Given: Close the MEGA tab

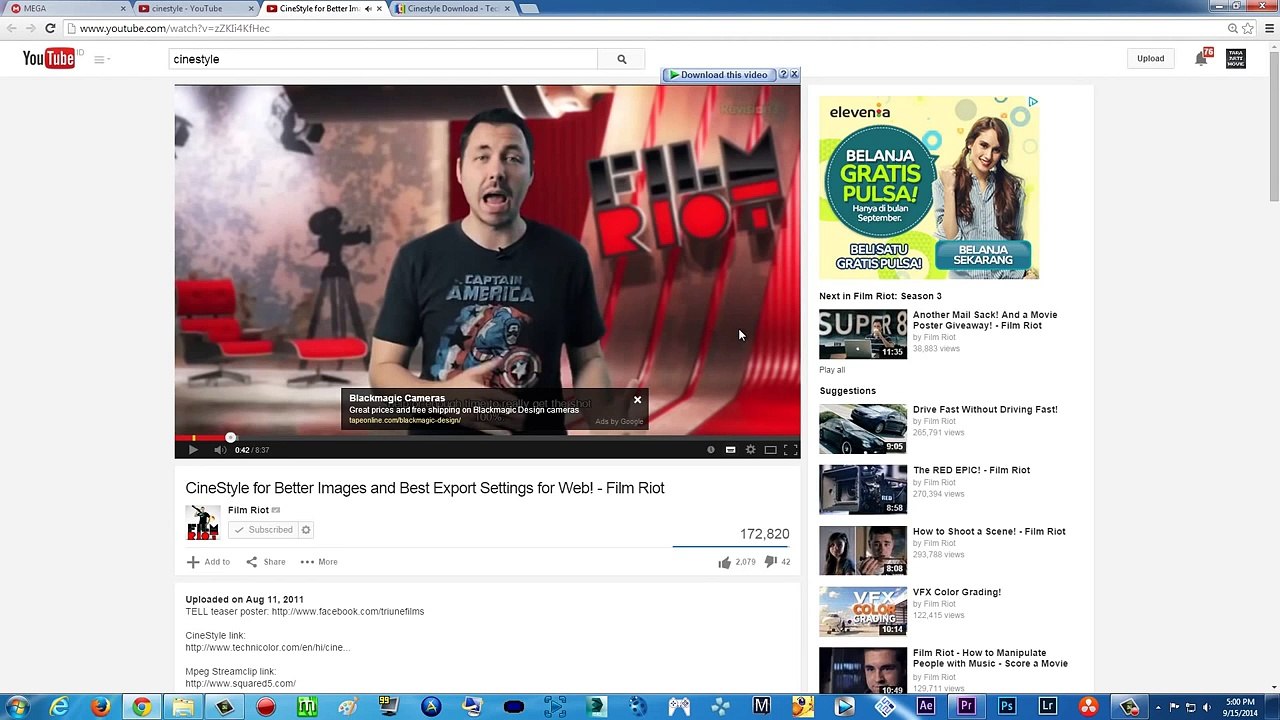Looking at the screenshot, I should 123,9.
